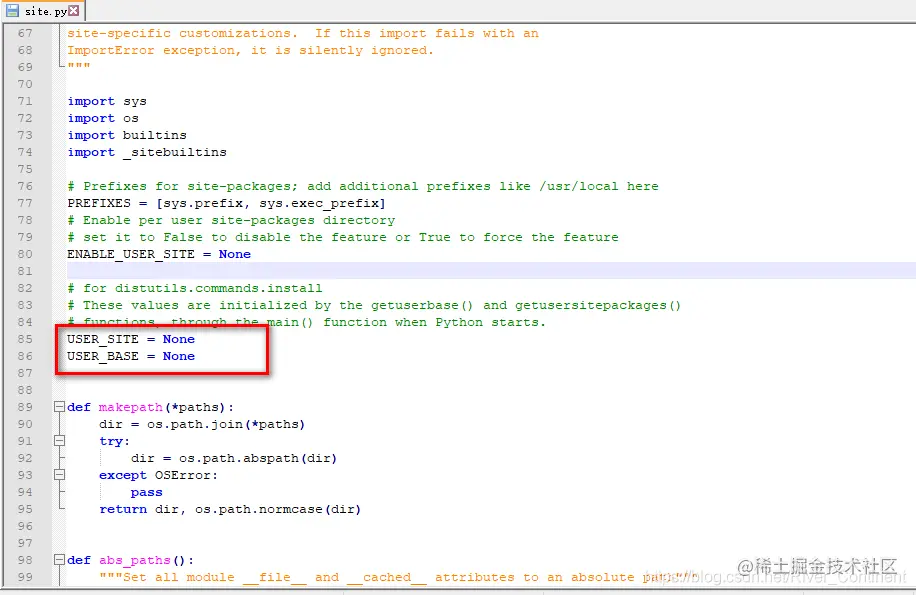
Task: Click the 'def makepath(*paths):' line
Action: [x=150, y=407]
